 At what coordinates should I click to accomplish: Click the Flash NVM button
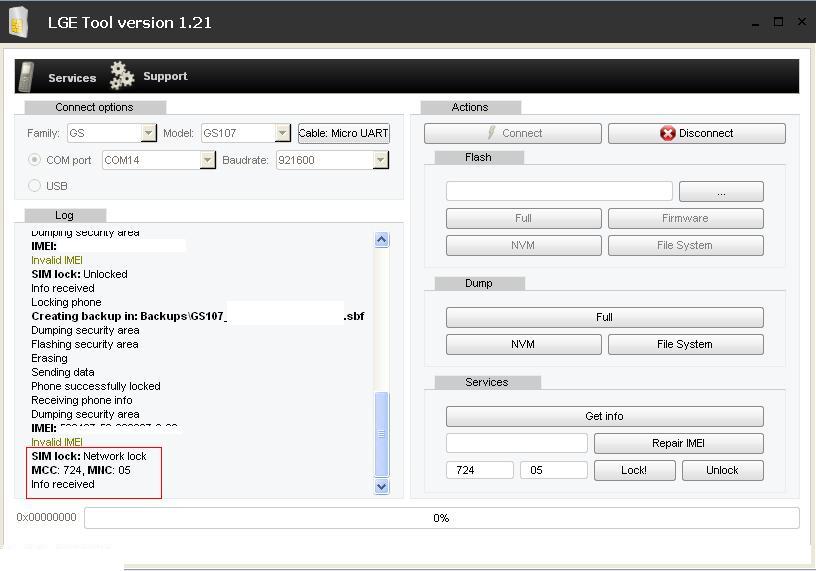point(524,245)
